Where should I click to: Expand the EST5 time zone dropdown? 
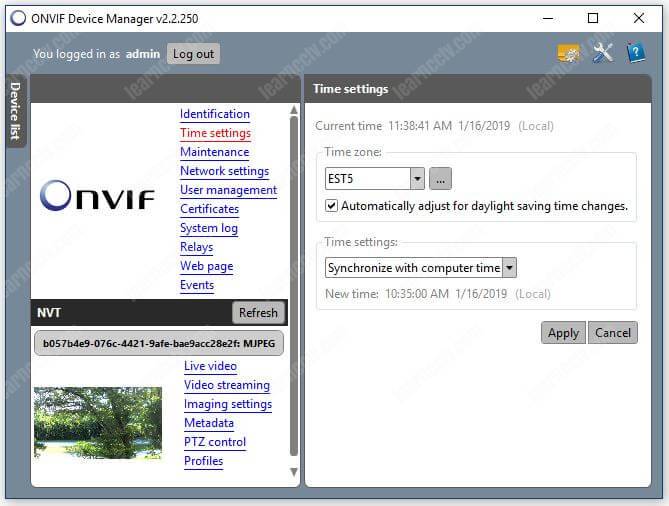(417, 178)
